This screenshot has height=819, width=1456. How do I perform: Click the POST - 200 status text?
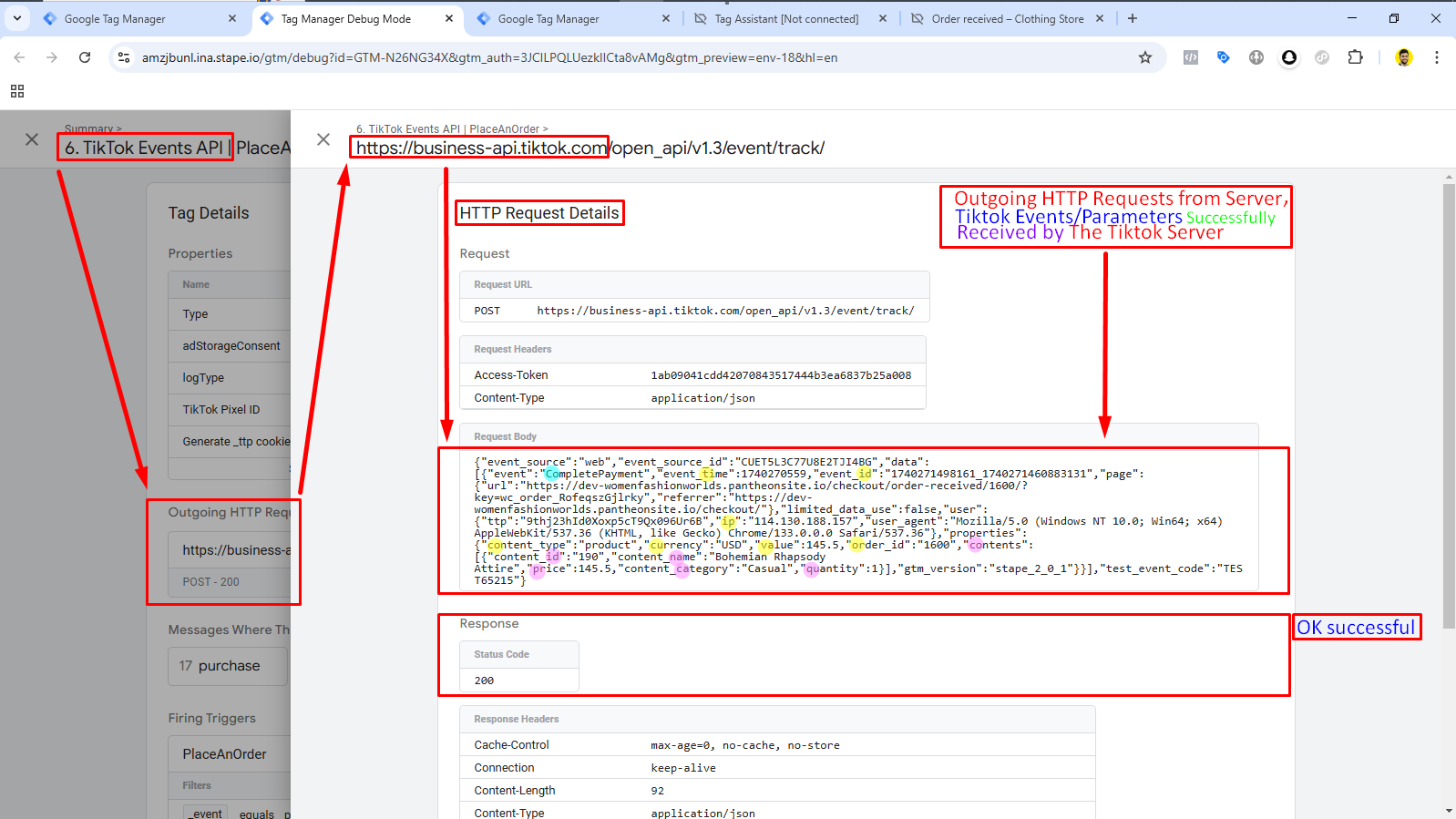point(210,582)
